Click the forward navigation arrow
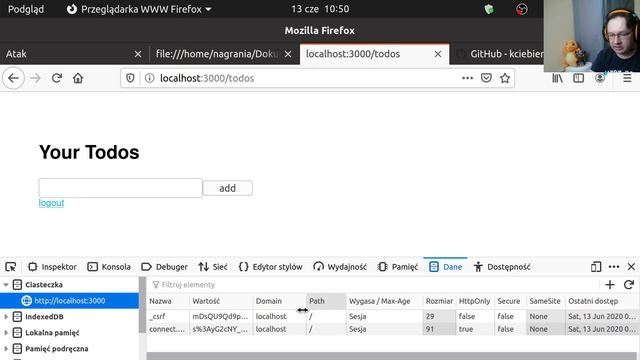 point(36,78)
